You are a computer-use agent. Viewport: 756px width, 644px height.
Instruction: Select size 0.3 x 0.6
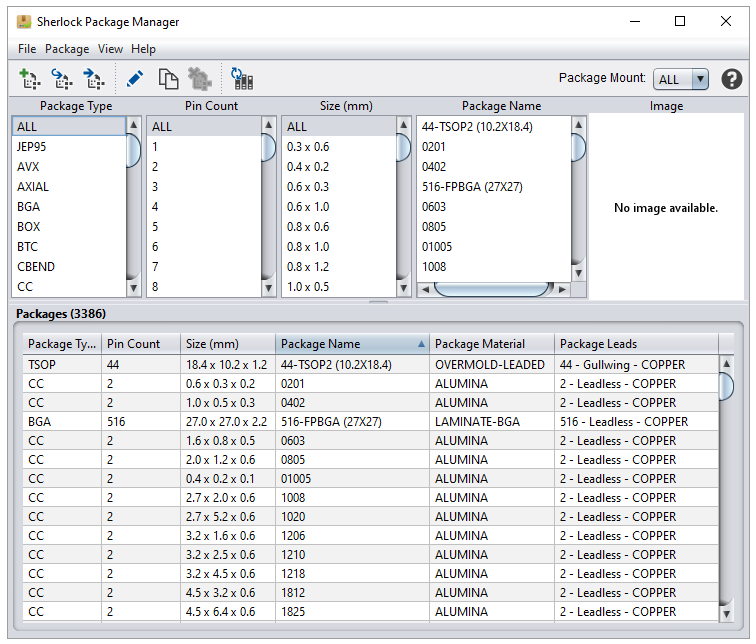click(x=338, y=147)
